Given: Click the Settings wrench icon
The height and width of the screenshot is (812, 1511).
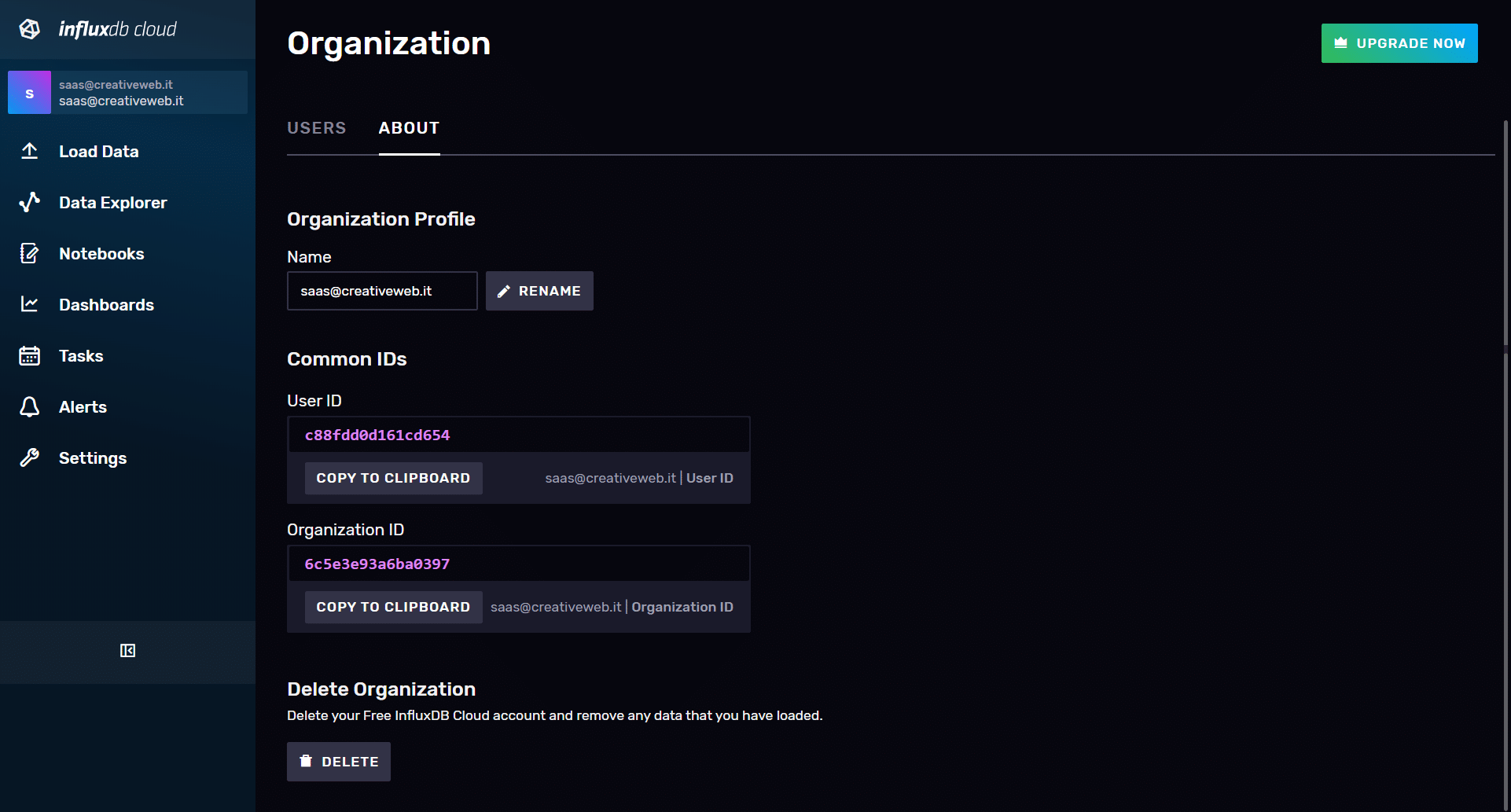Looking at the screenshot, I should tap(30, 457).
